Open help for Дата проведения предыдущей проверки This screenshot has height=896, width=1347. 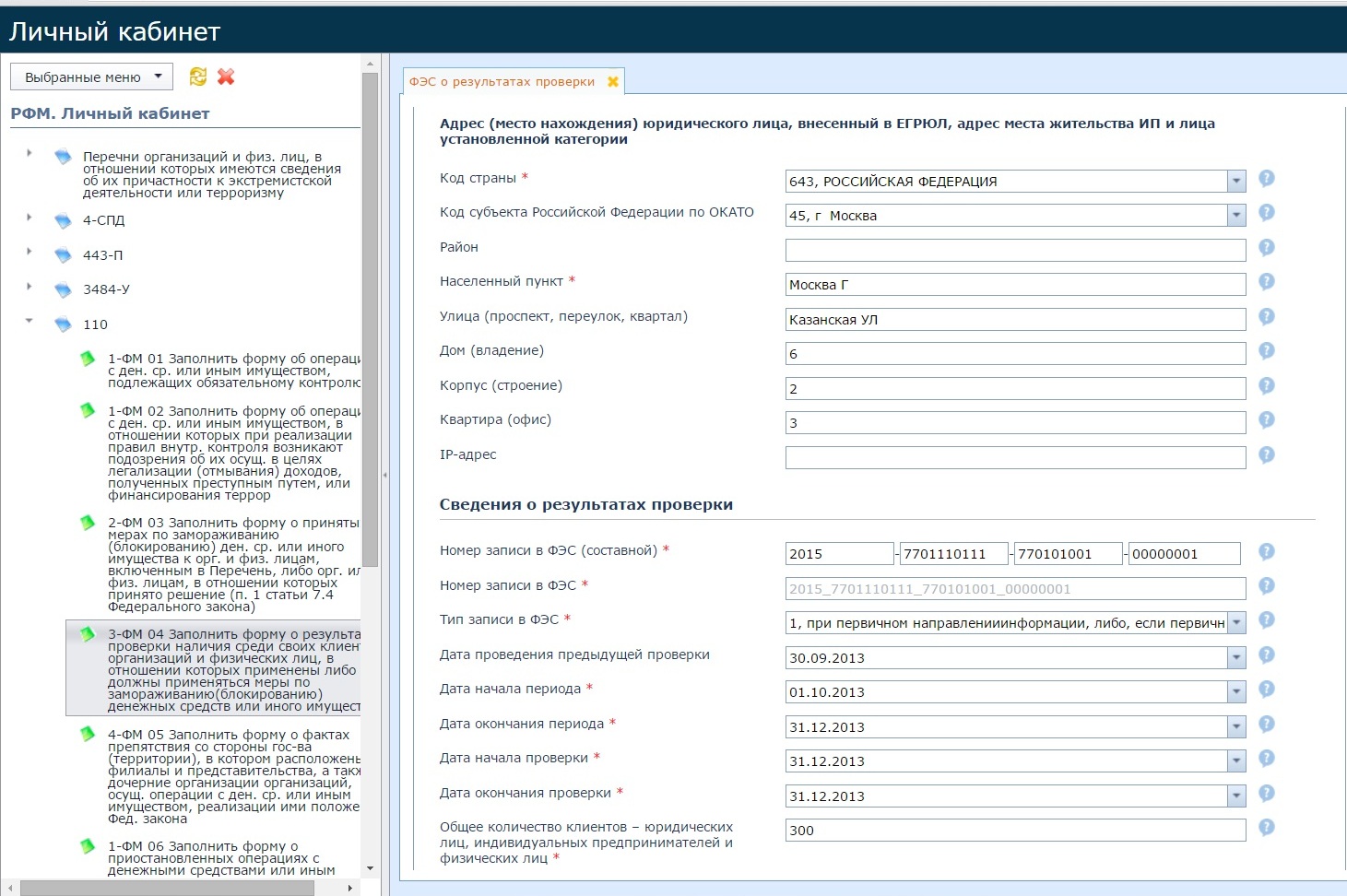coord(1267,654)
